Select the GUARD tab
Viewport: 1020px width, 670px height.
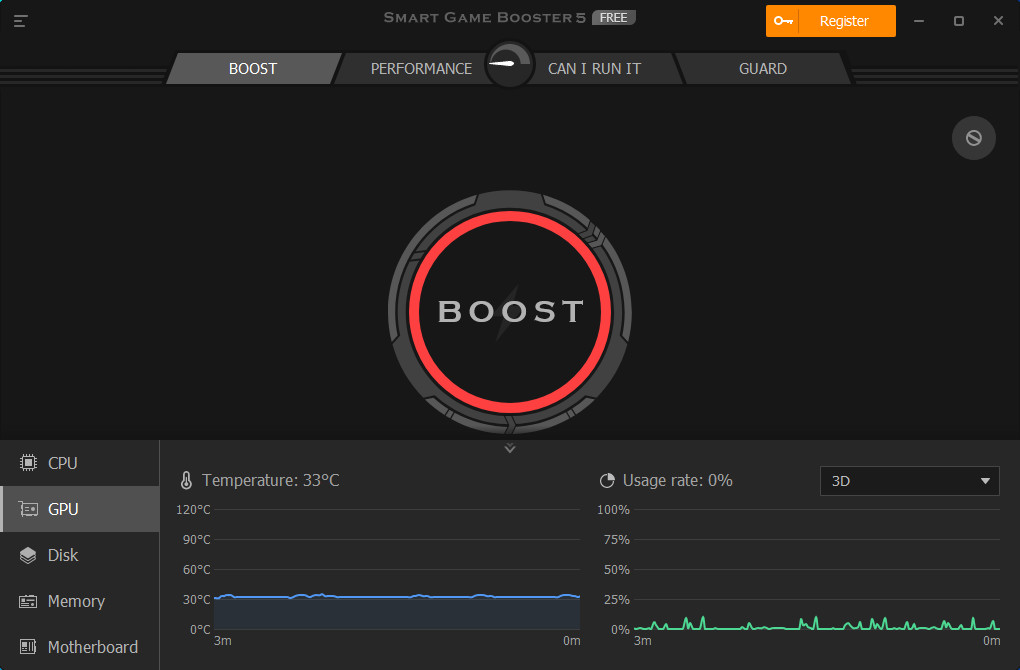[x=763, y=67]
